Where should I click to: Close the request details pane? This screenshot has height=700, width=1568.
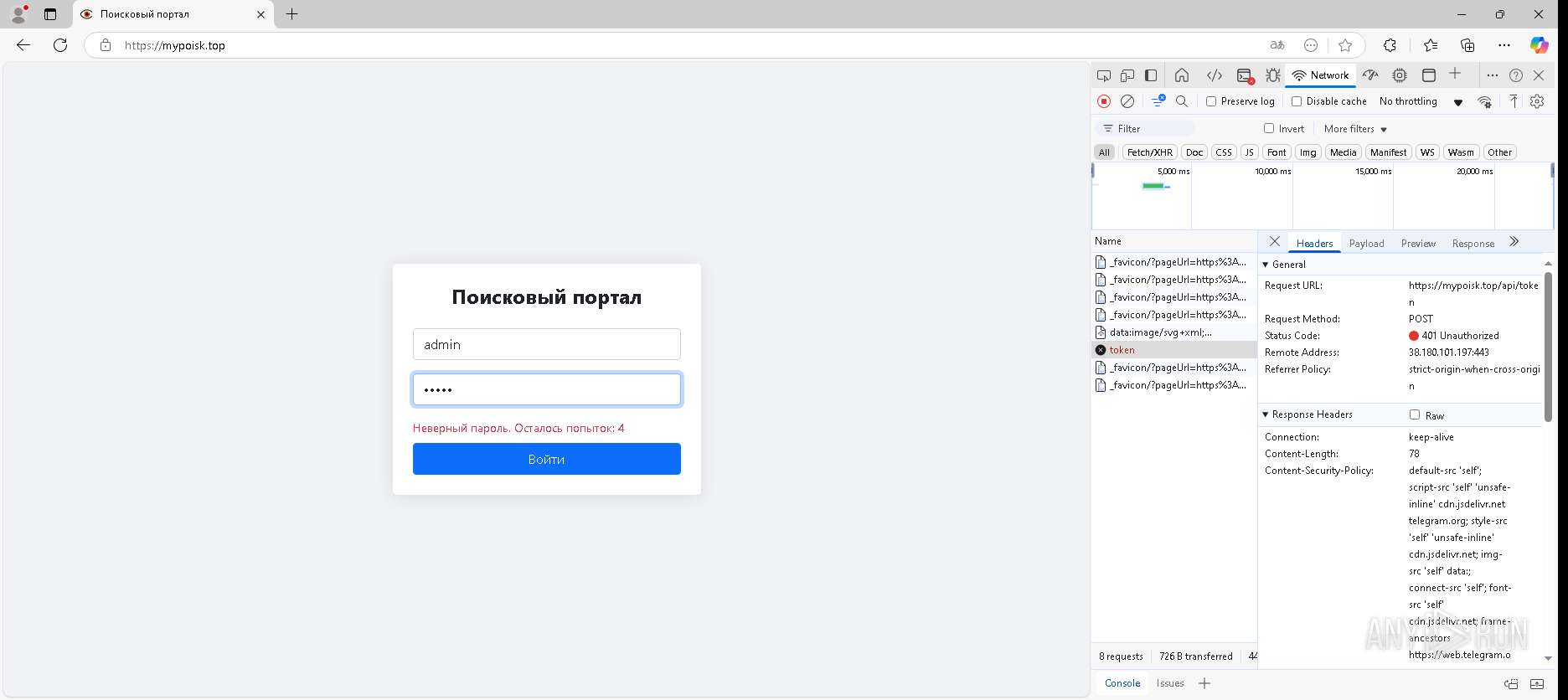pyautogui.click(x=1274, y=242)
